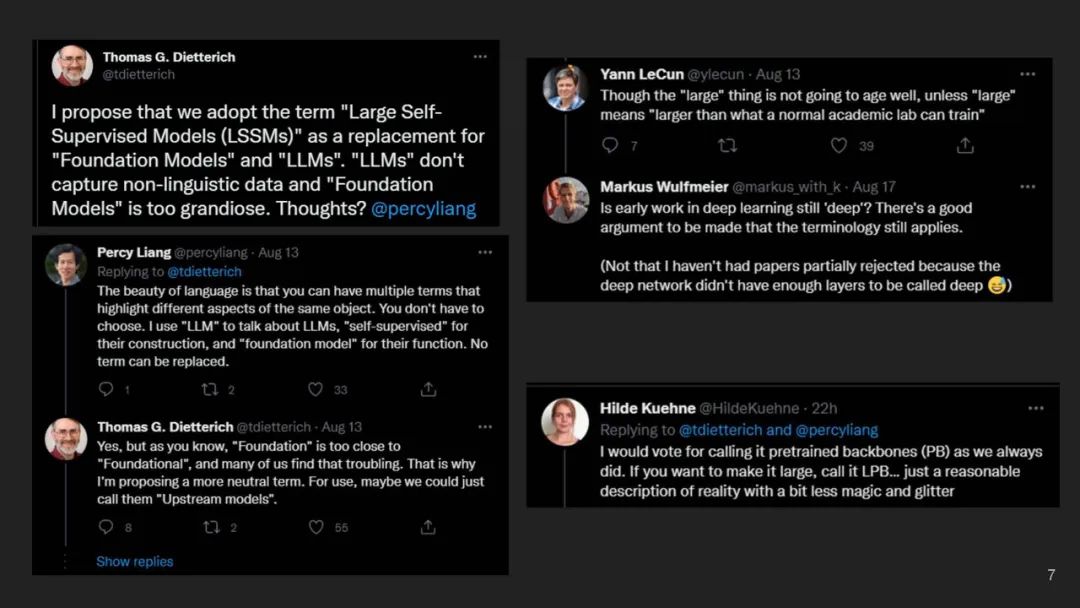Open more options menu on Yann LeCun's tweet
This screenshot has width=1080, height=608.
click(x=1028, y=74)
